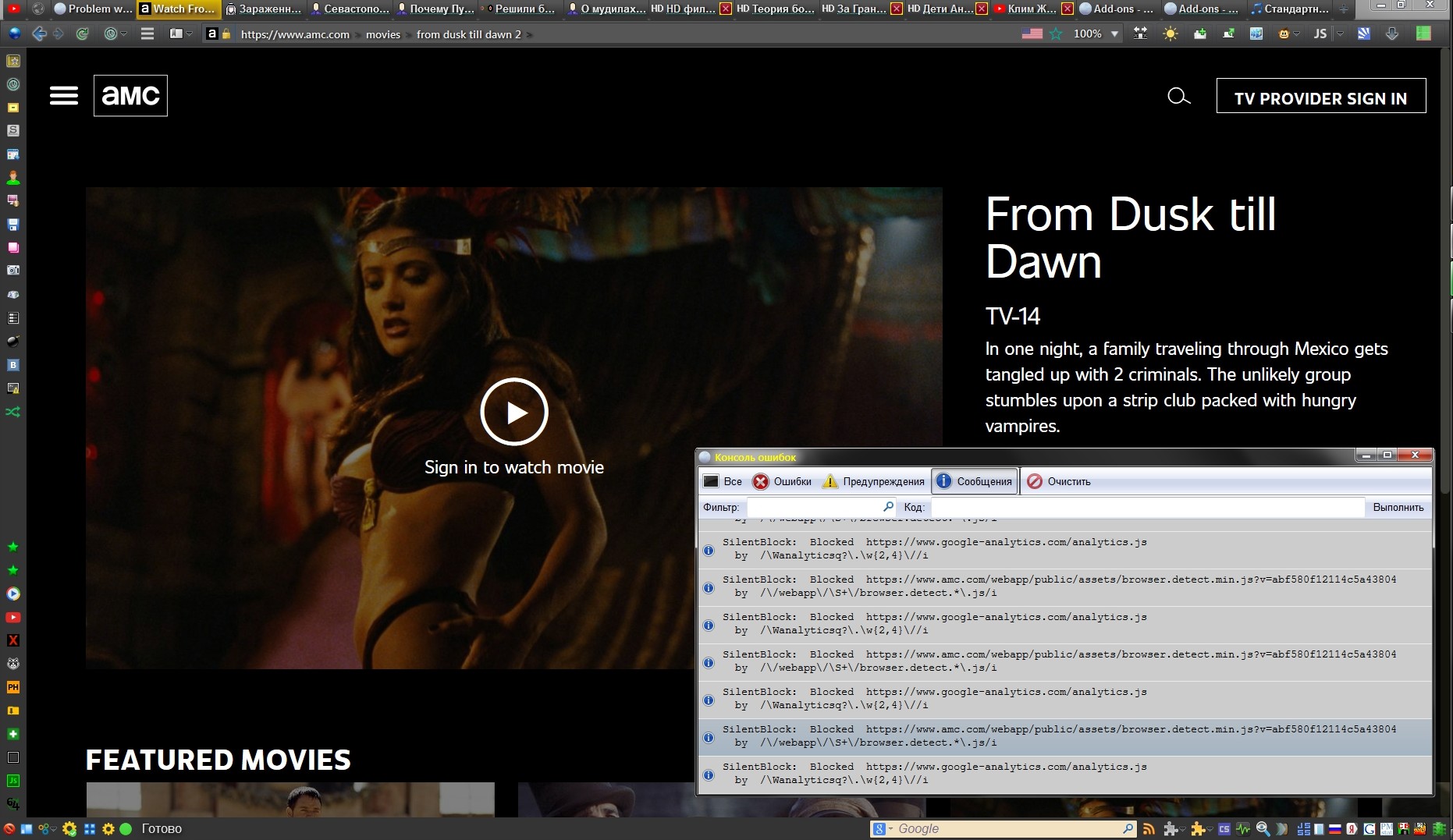Switch to the 'Problem w...' tab
This screenshot has height=840, width=1453.
(x=93, y=9)
